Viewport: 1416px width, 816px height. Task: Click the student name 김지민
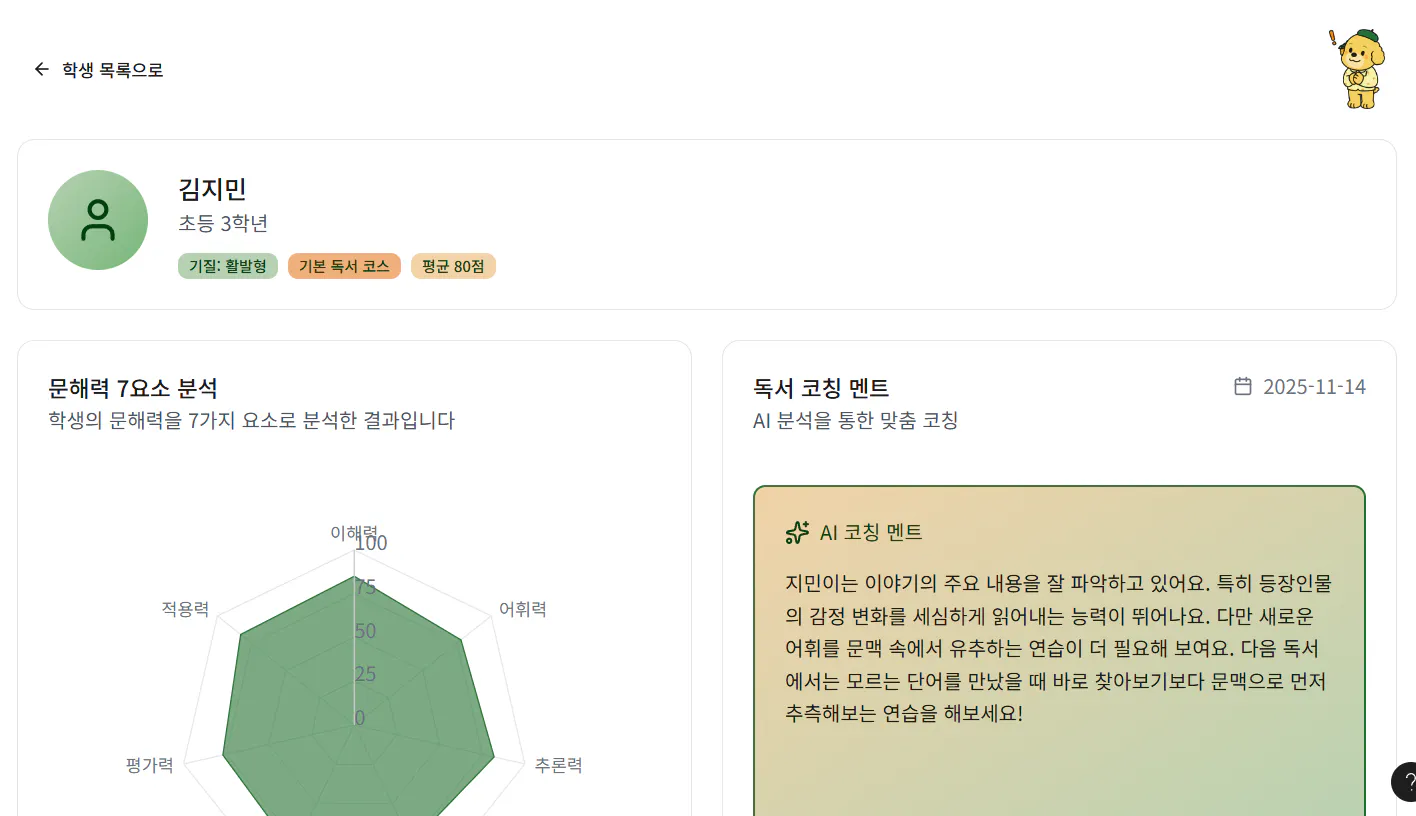pyautogui.click(x=212, y=189)
